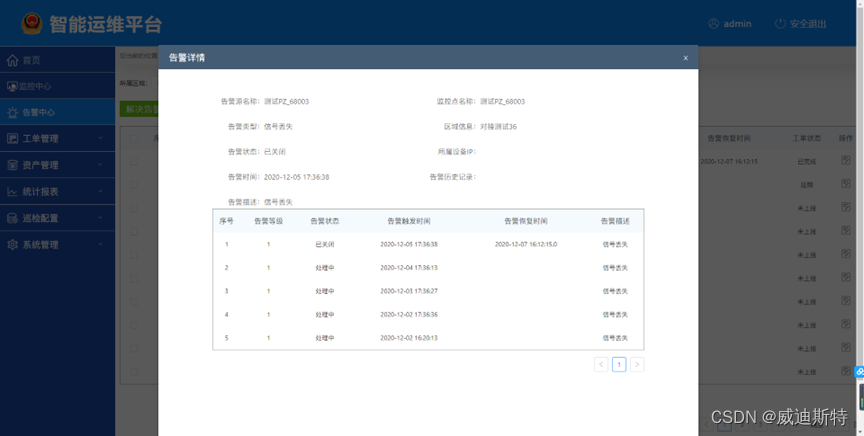Click the work order icon beside 工单管理
Image resolution: width=864 pixels, height=436 pixels.
pyautogui.click(x=12, y=138)
